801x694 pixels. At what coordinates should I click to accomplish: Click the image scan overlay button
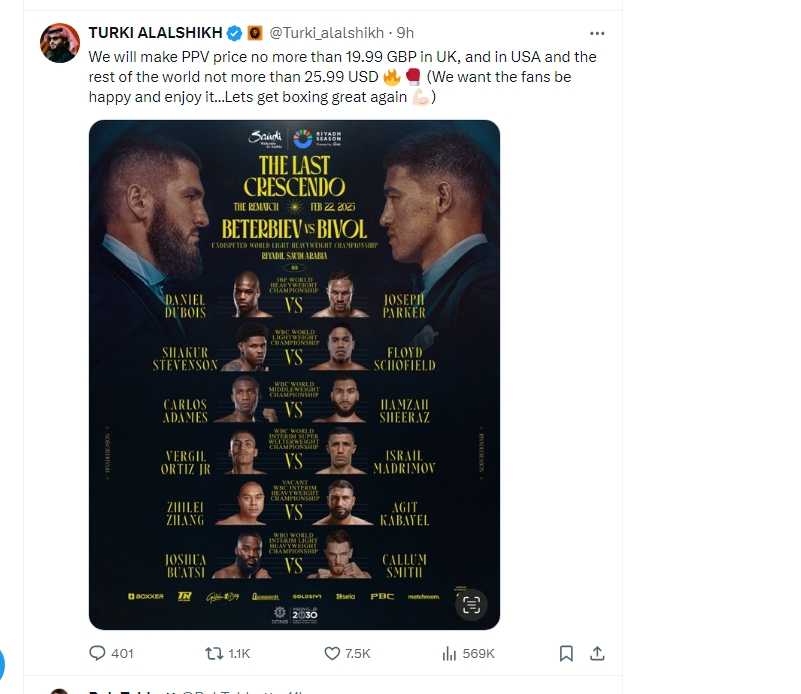click(471, 605)
